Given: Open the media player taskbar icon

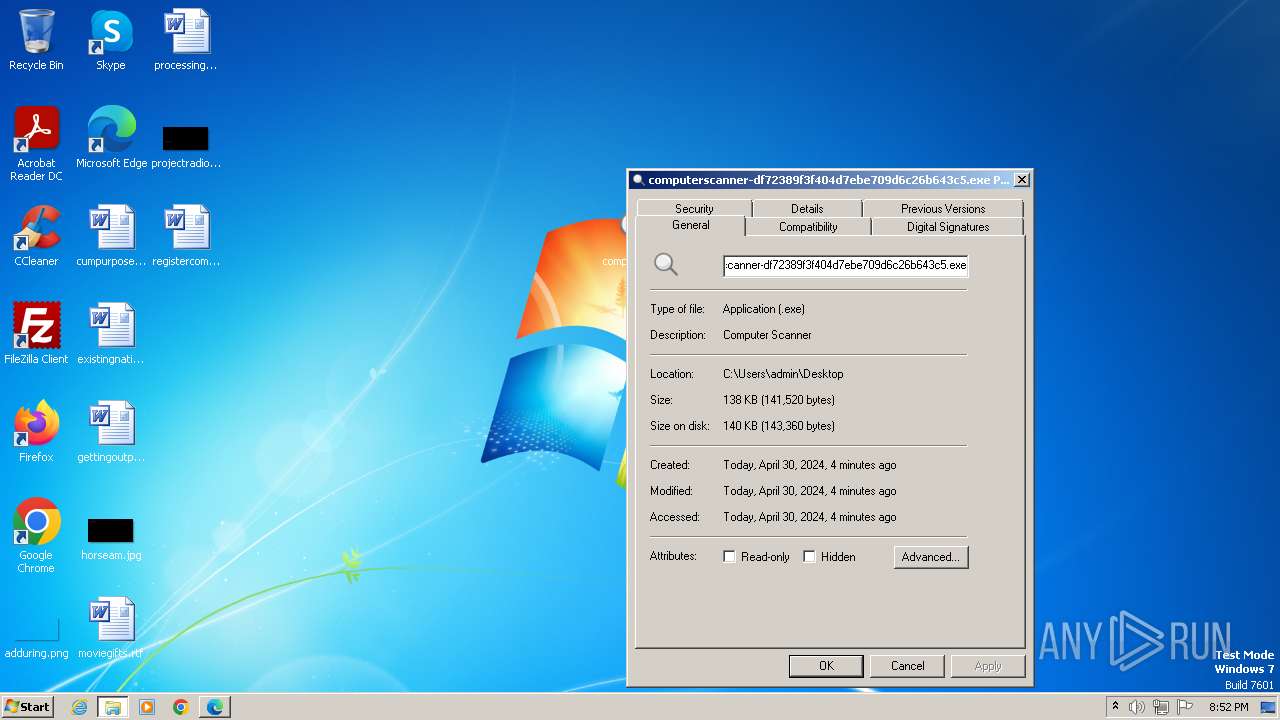Looking at the screenshot, I should pos(147,707).
